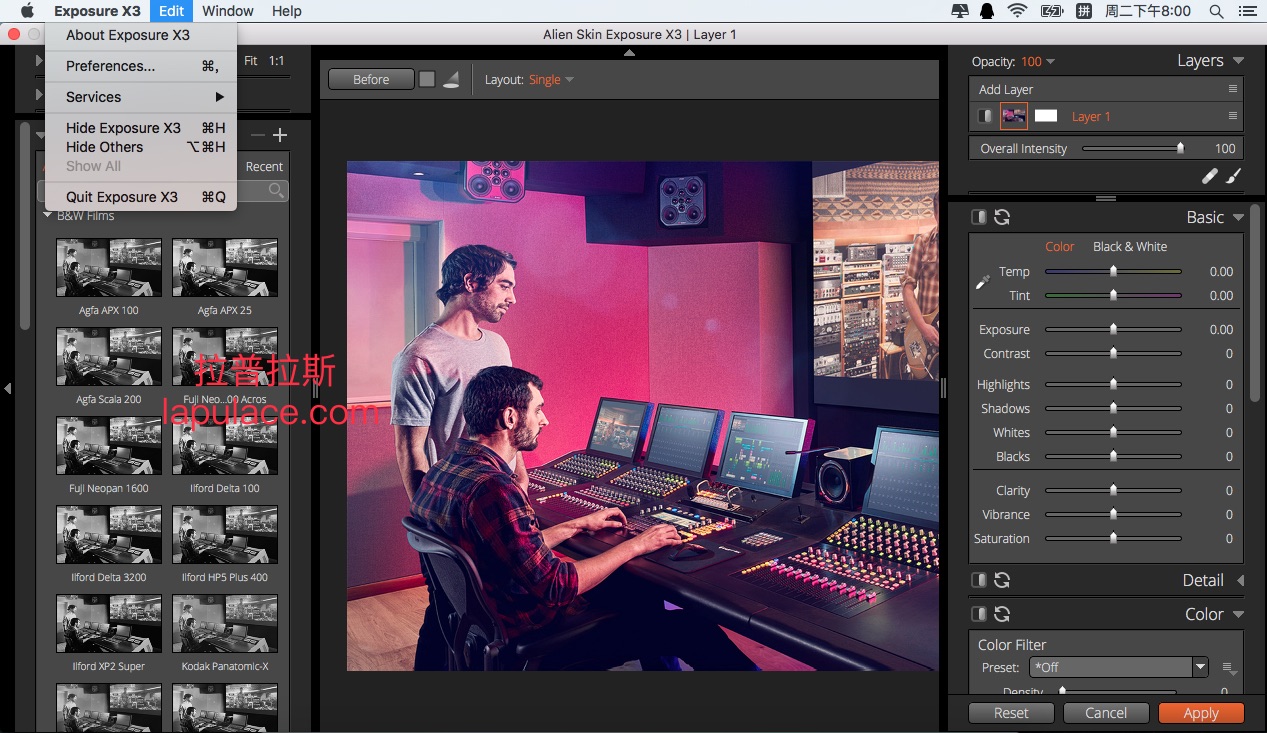The height and width of the screenshot is (733, 1267).
Task: Open Color Filter preset options menu
Action: (1229, 668)
